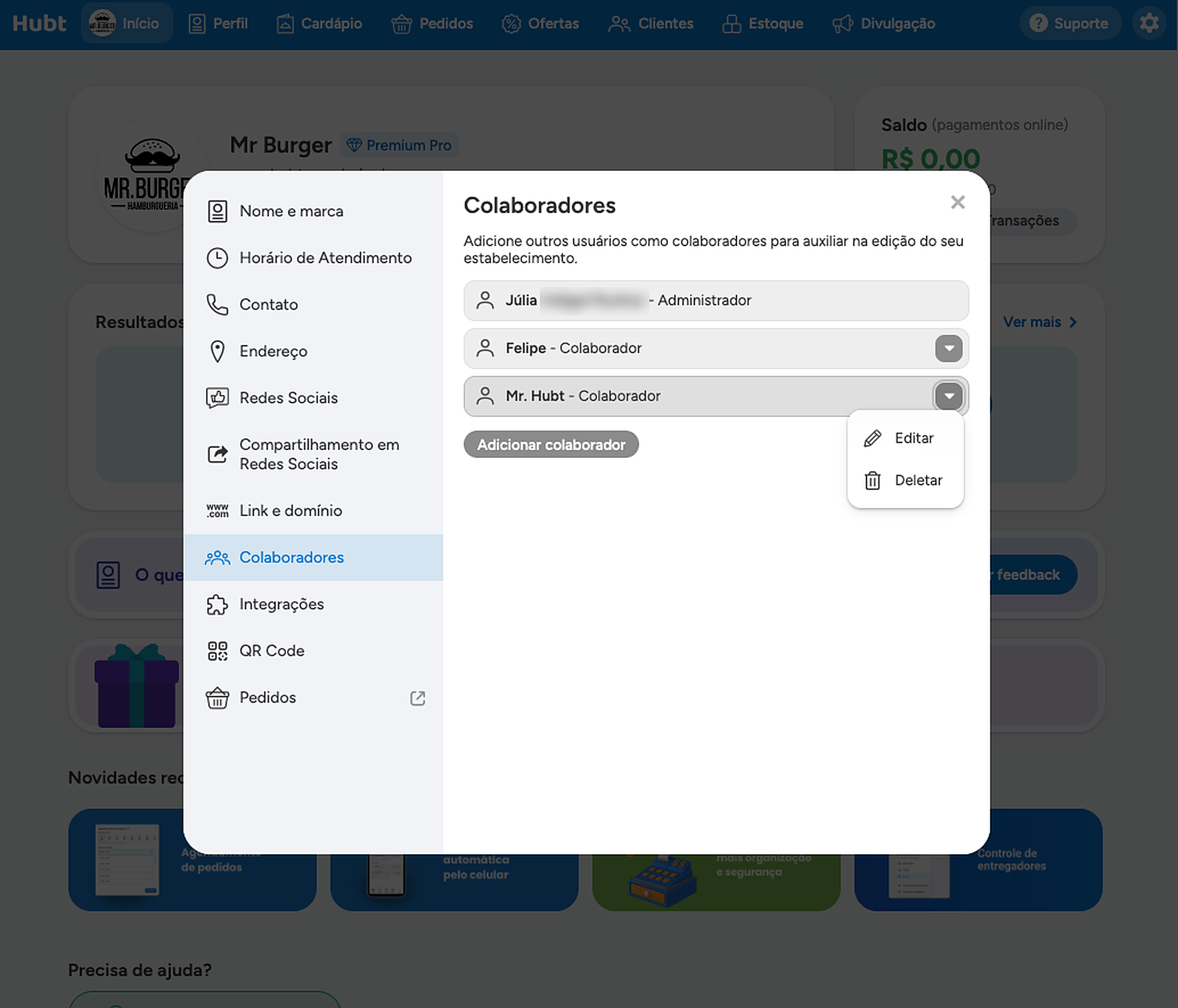Open the Cardápio menu in the top bar
Screen dimensions: 1178x1008
[319, 23]
